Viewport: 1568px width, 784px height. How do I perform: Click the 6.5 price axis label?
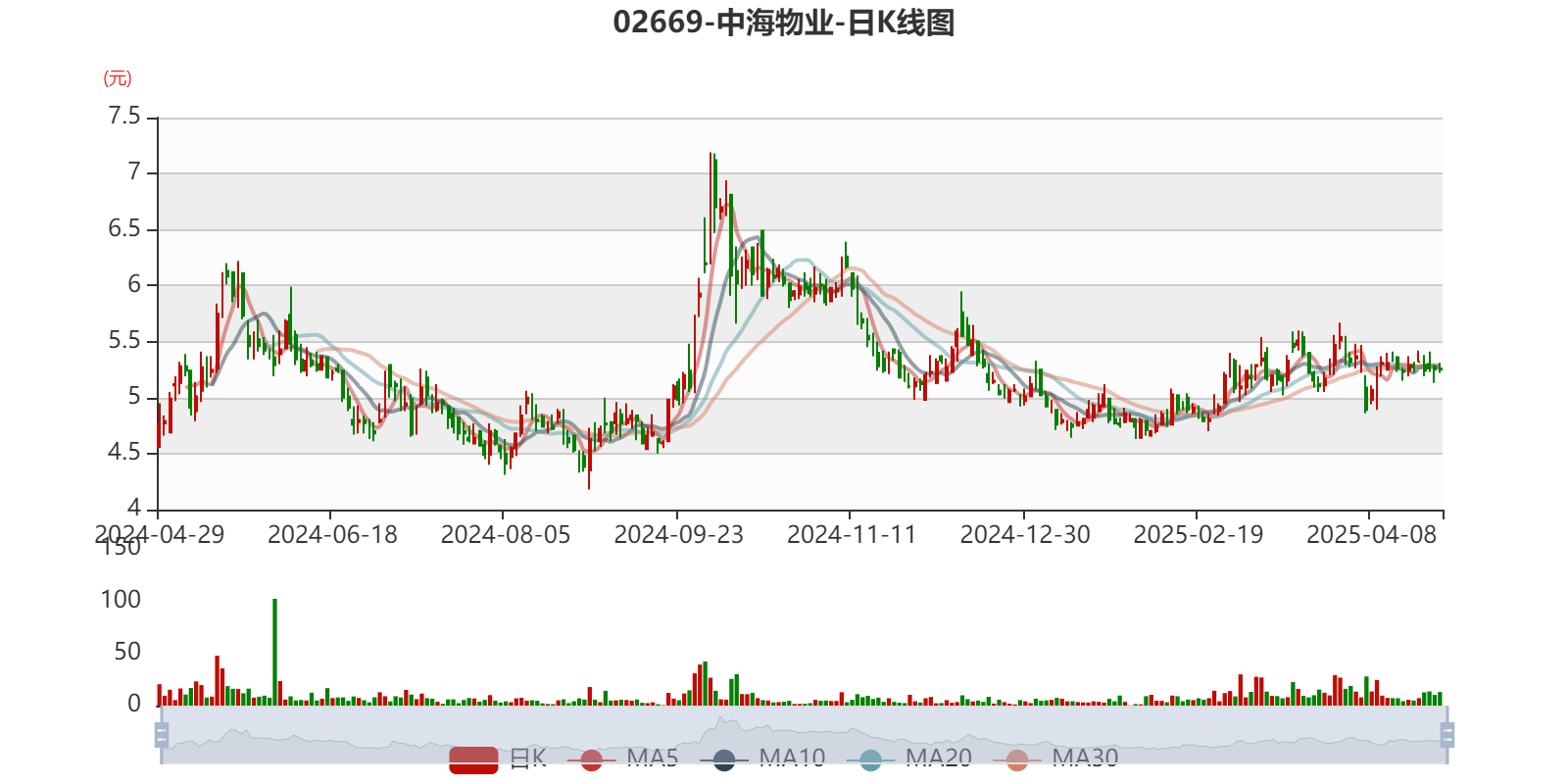coord(124,228)
